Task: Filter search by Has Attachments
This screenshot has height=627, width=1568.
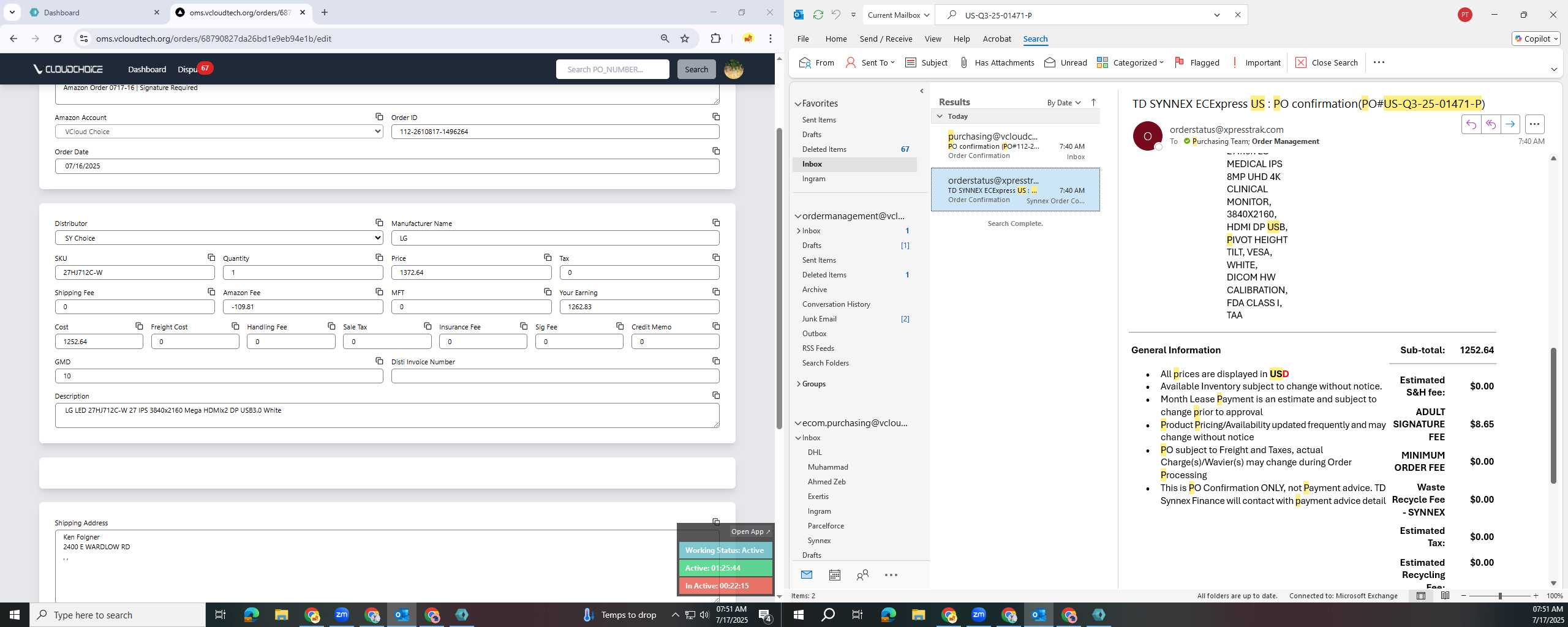Action: pyautogui.click(x=997, y=62)
